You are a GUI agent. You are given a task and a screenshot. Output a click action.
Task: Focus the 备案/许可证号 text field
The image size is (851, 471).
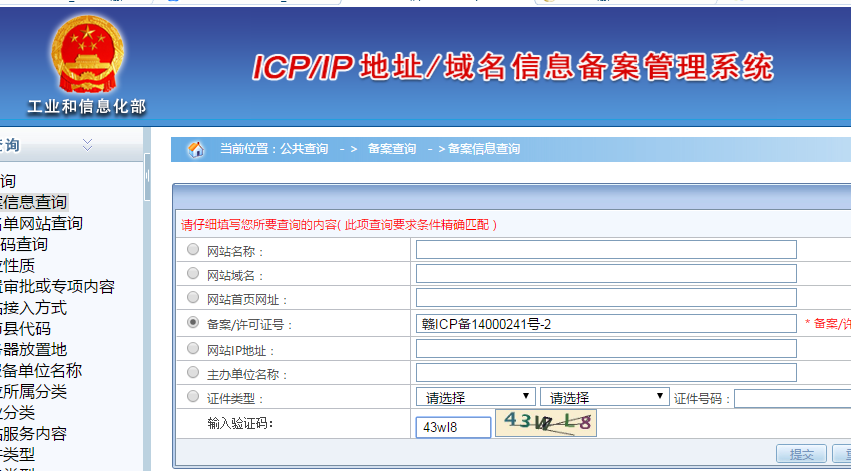click(x=606, y=323)
